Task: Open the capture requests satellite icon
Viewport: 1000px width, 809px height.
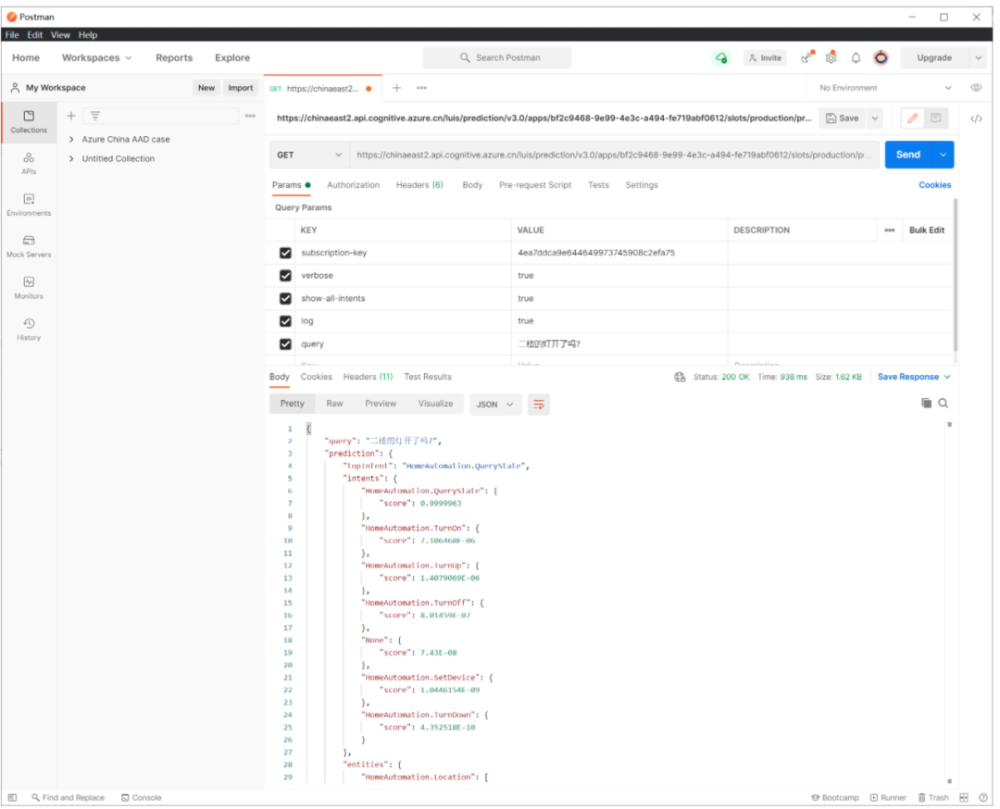Action: (807, 57)
